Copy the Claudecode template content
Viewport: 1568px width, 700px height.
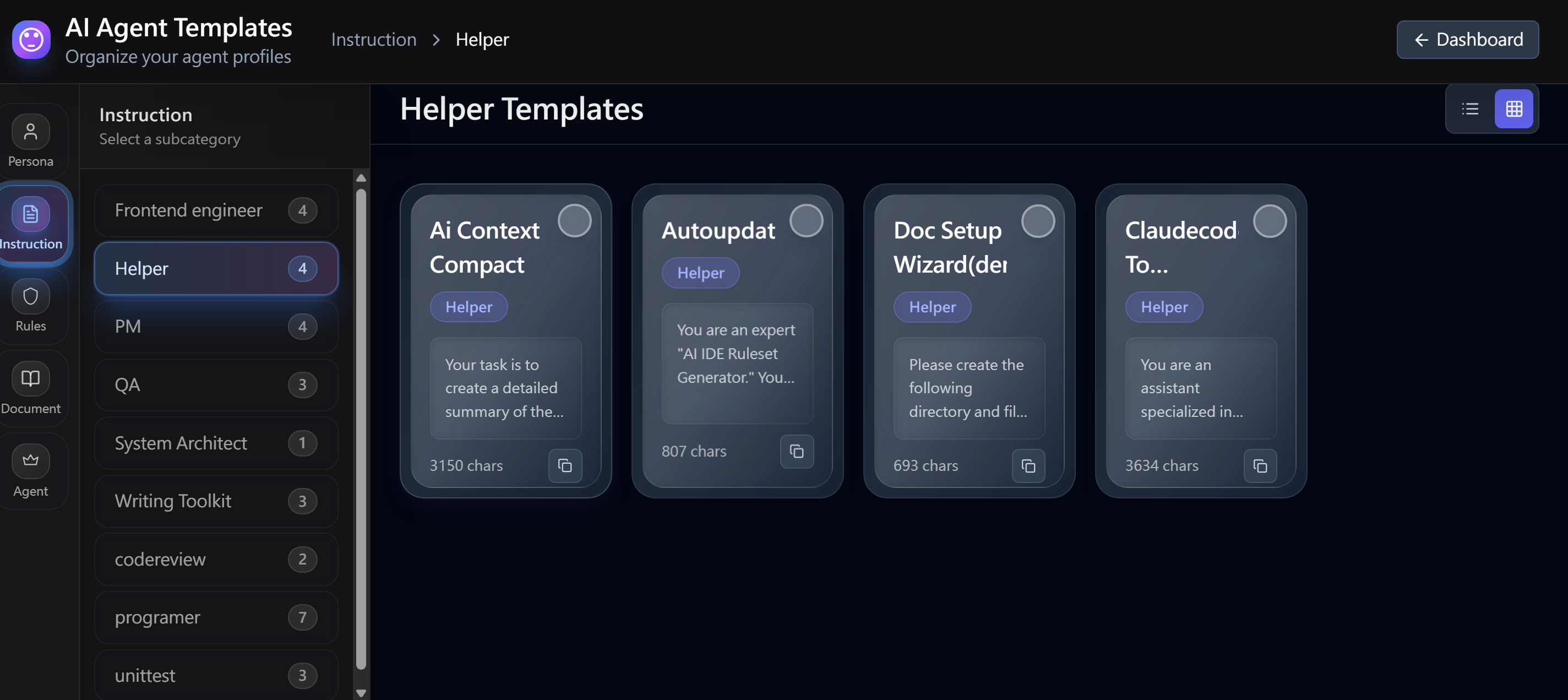point(1261,466)
